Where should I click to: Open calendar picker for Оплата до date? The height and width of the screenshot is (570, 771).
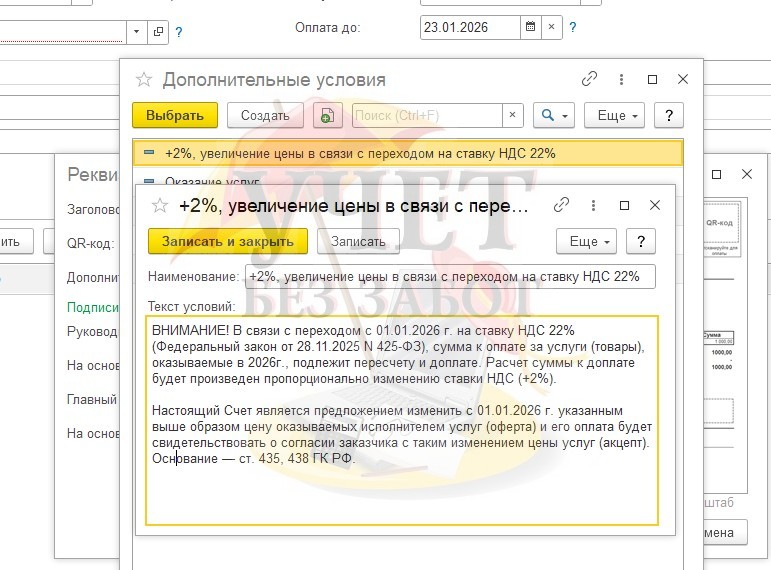(530, 28)
